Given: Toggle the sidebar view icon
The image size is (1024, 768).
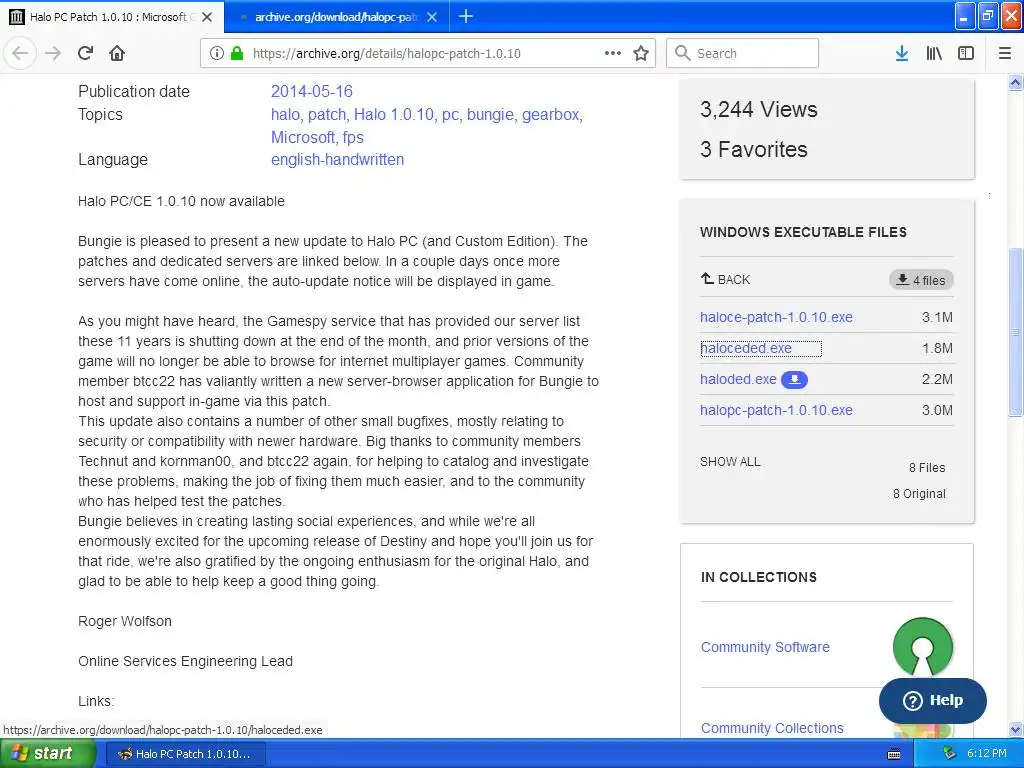Looking at the screenshot, I should tap(966, 53).
